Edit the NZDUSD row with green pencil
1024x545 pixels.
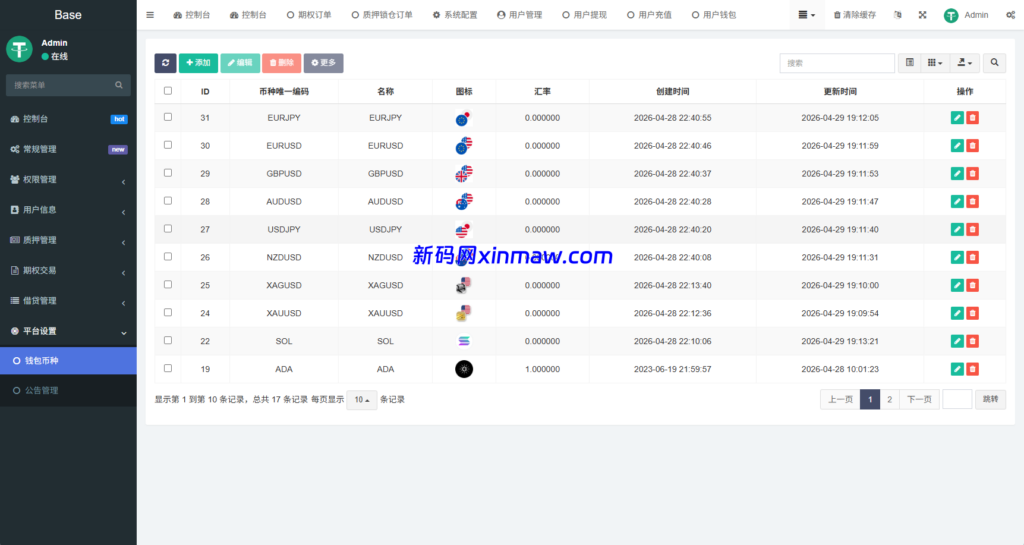click(957, 257)
